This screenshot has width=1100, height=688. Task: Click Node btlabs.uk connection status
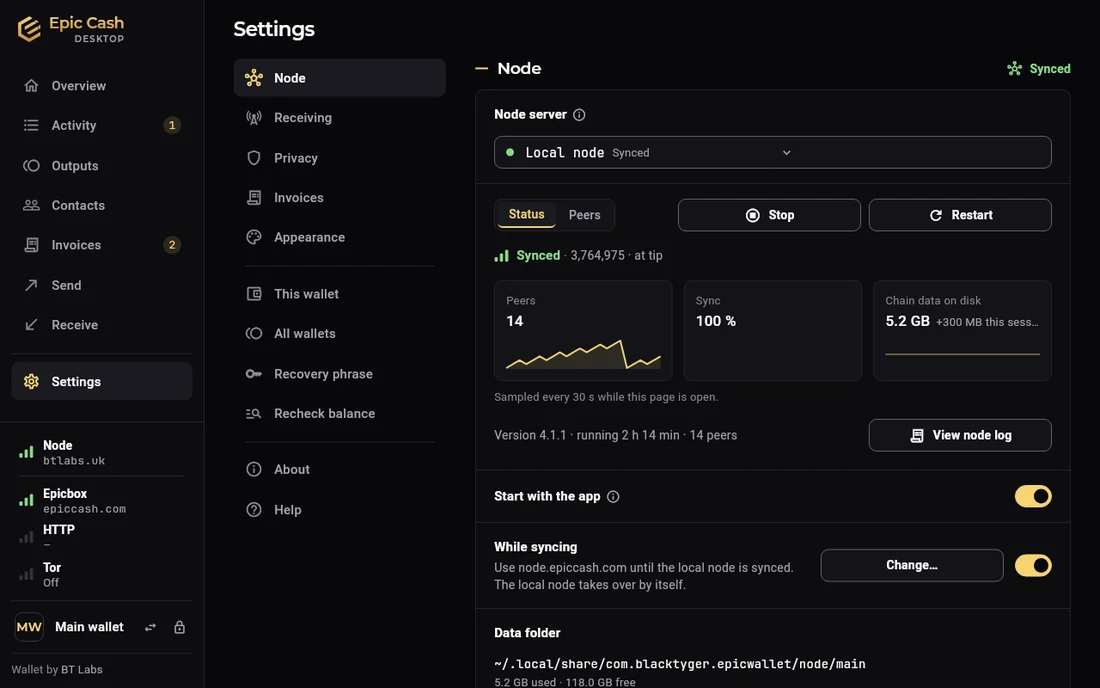pos(102,452)
